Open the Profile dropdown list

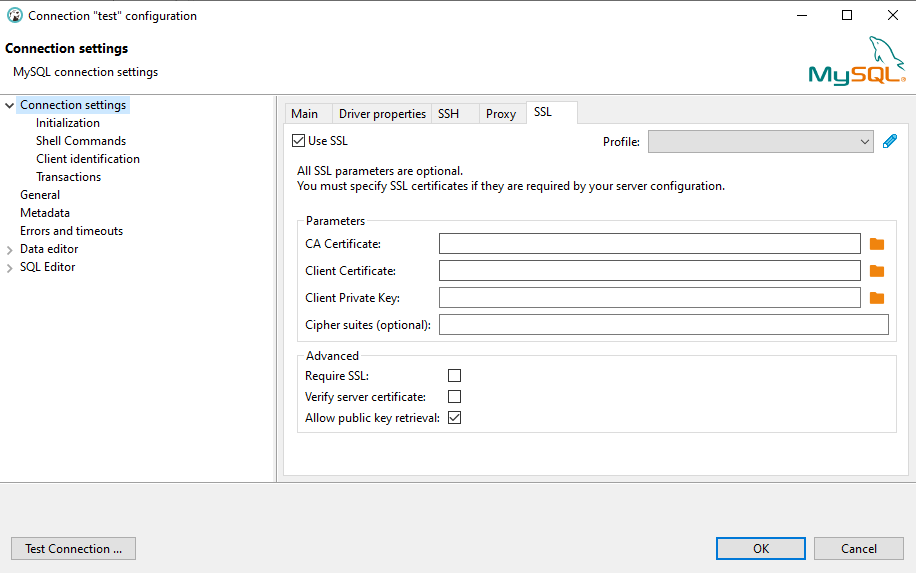pos(761,142)
